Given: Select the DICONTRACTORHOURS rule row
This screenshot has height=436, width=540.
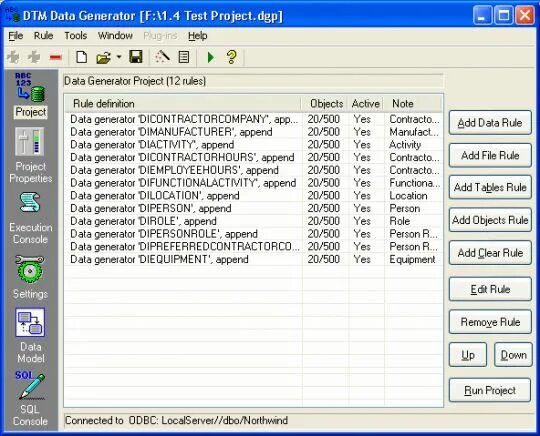Looking at the screenshot, I should (x=253, y=157).
